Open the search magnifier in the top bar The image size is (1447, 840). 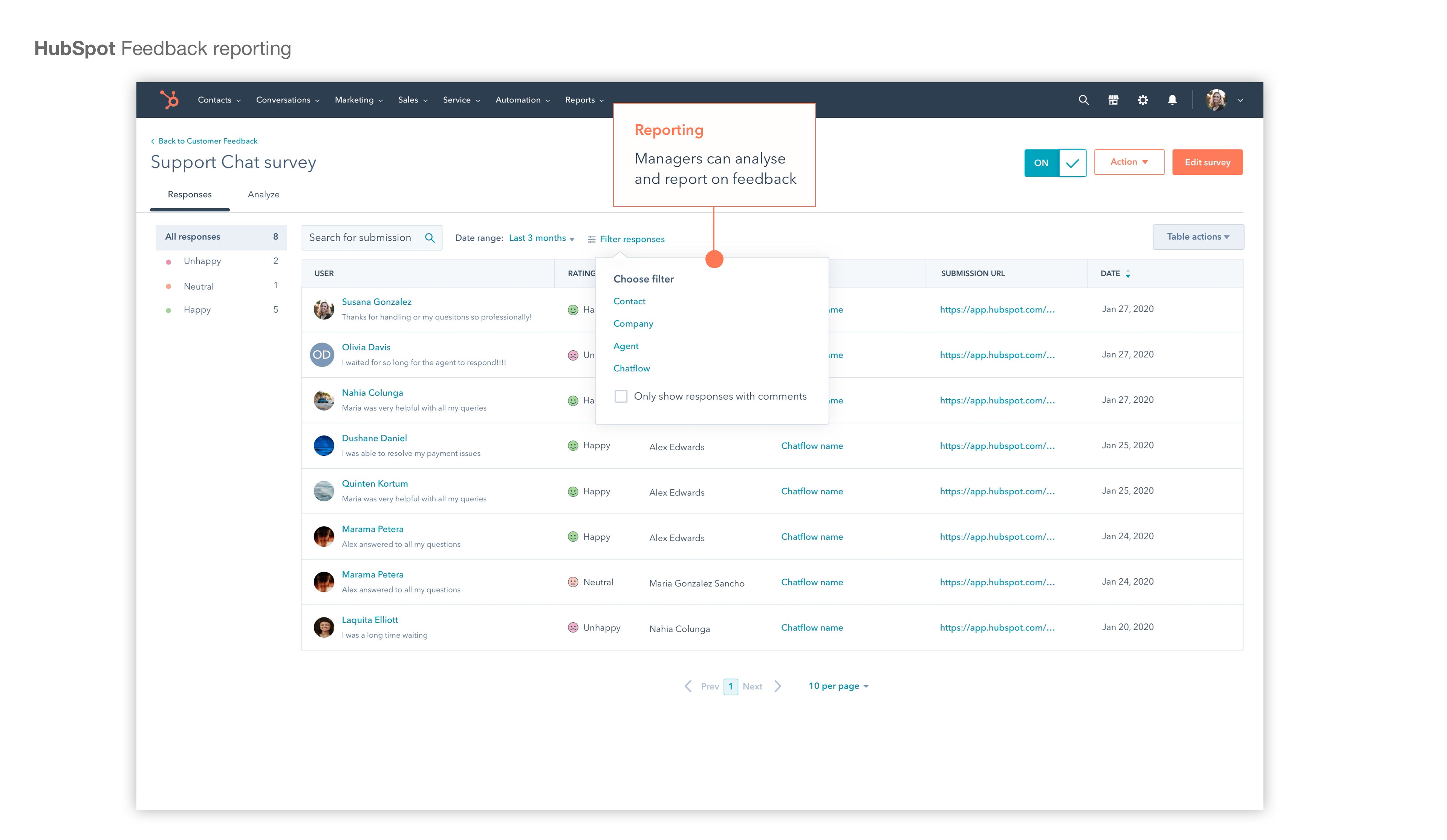pyautogui.click(x=1083, y=100)
